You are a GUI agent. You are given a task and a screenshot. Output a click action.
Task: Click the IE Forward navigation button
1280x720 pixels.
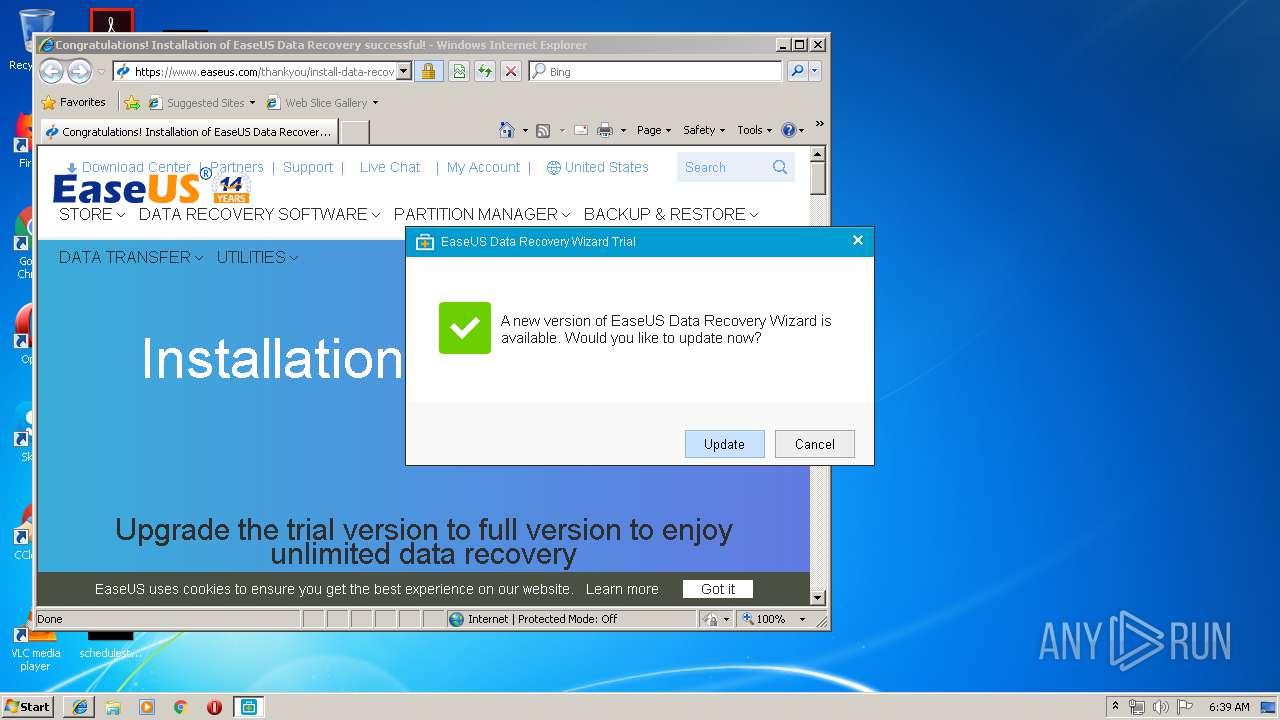(79, 71)
